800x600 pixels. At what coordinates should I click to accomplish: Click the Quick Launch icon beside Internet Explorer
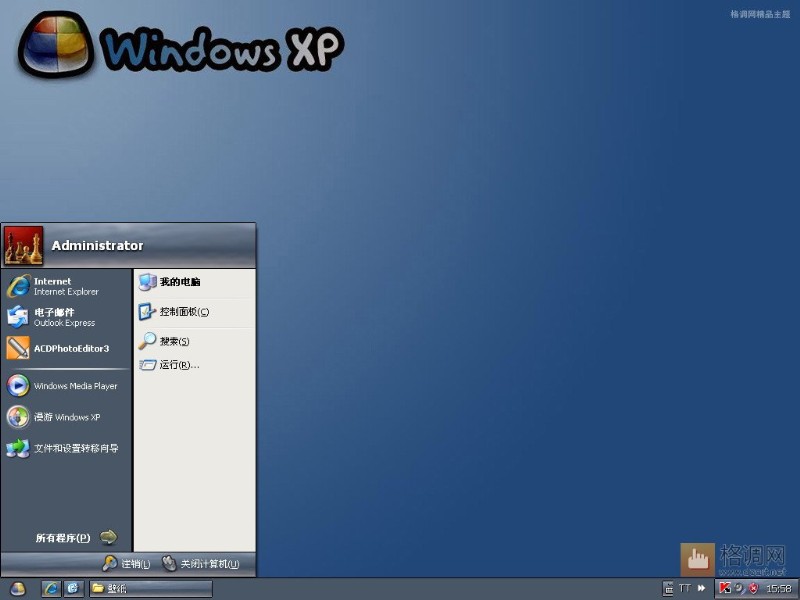[72, 588]
